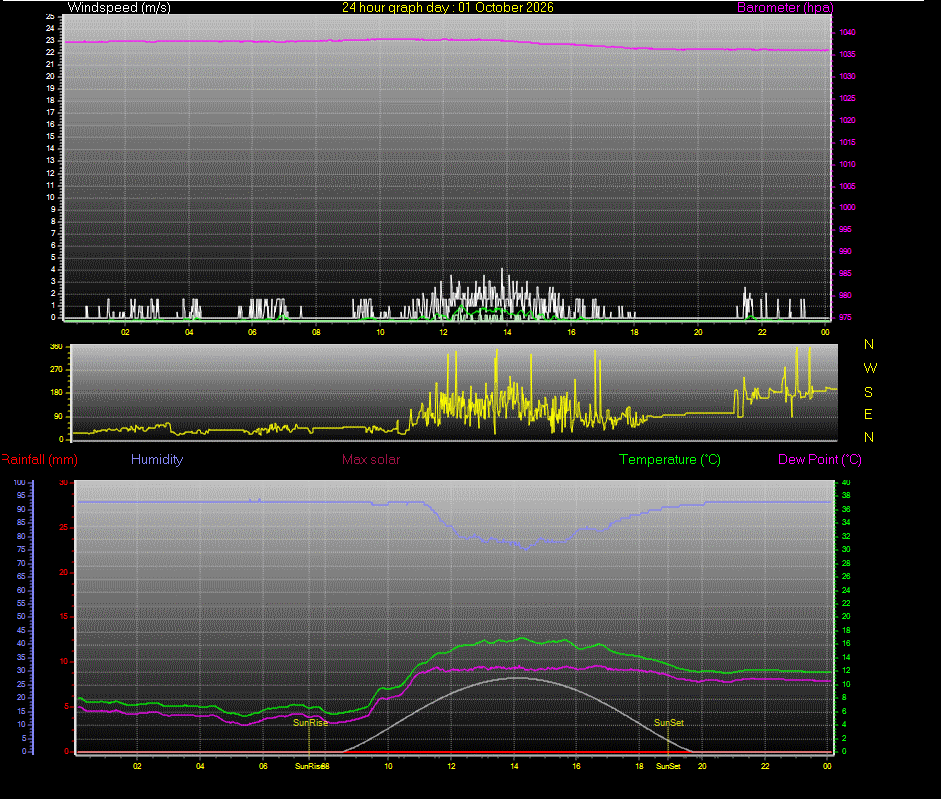Click the 25 rainfall scale value
941x799 pixels.
pos(64,528)
